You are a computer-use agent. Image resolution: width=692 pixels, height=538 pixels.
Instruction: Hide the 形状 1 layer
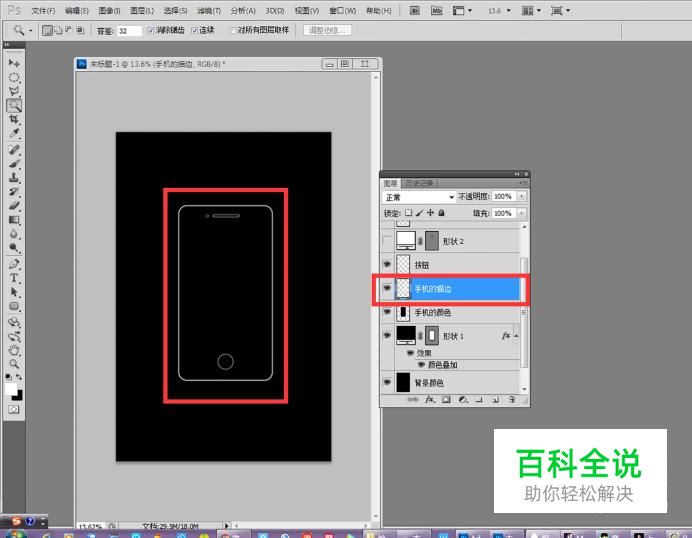(x=387, y=335)
